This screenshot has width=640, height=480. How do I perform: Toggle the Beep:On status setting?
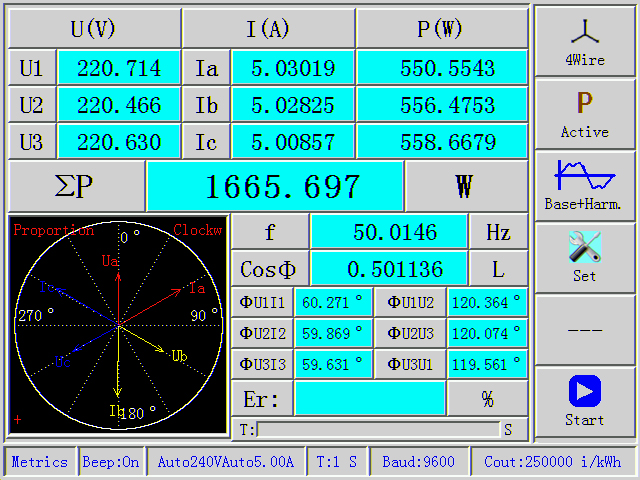[111, 462]
